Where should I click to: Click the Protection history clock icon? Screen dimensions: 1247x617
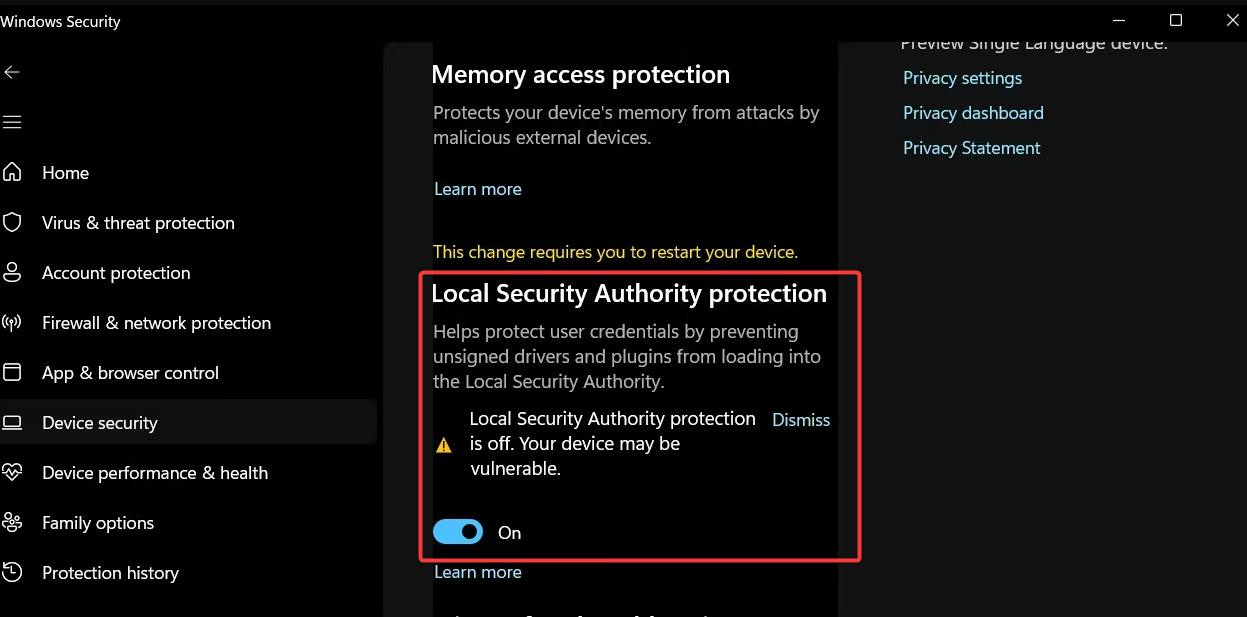(x=12, y=572)
